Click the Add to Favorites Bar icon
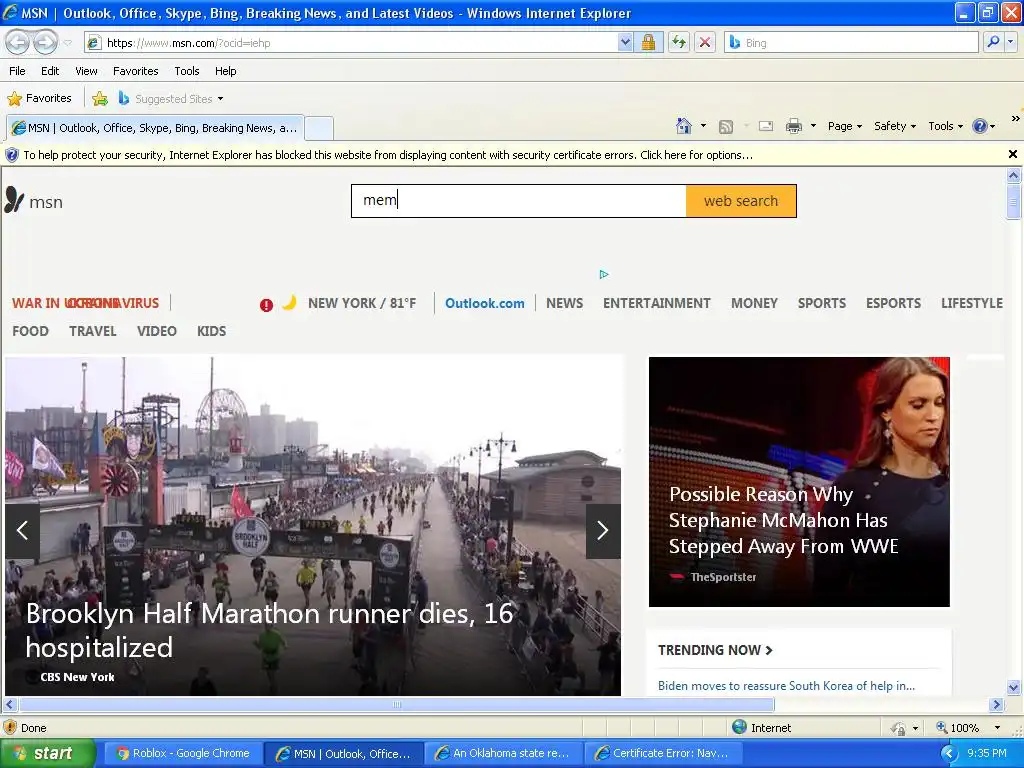1024x768 pixels. [100, 99]
